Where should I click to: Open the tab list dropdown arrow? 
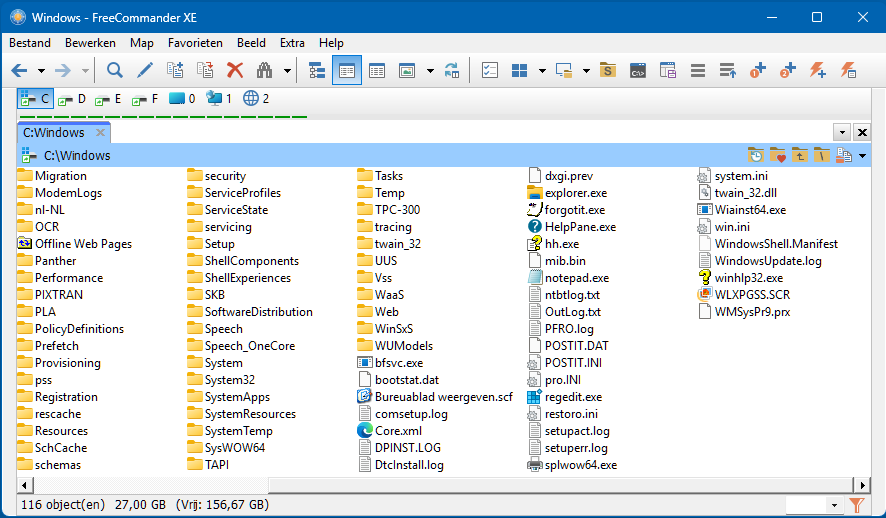coord(842,133)
